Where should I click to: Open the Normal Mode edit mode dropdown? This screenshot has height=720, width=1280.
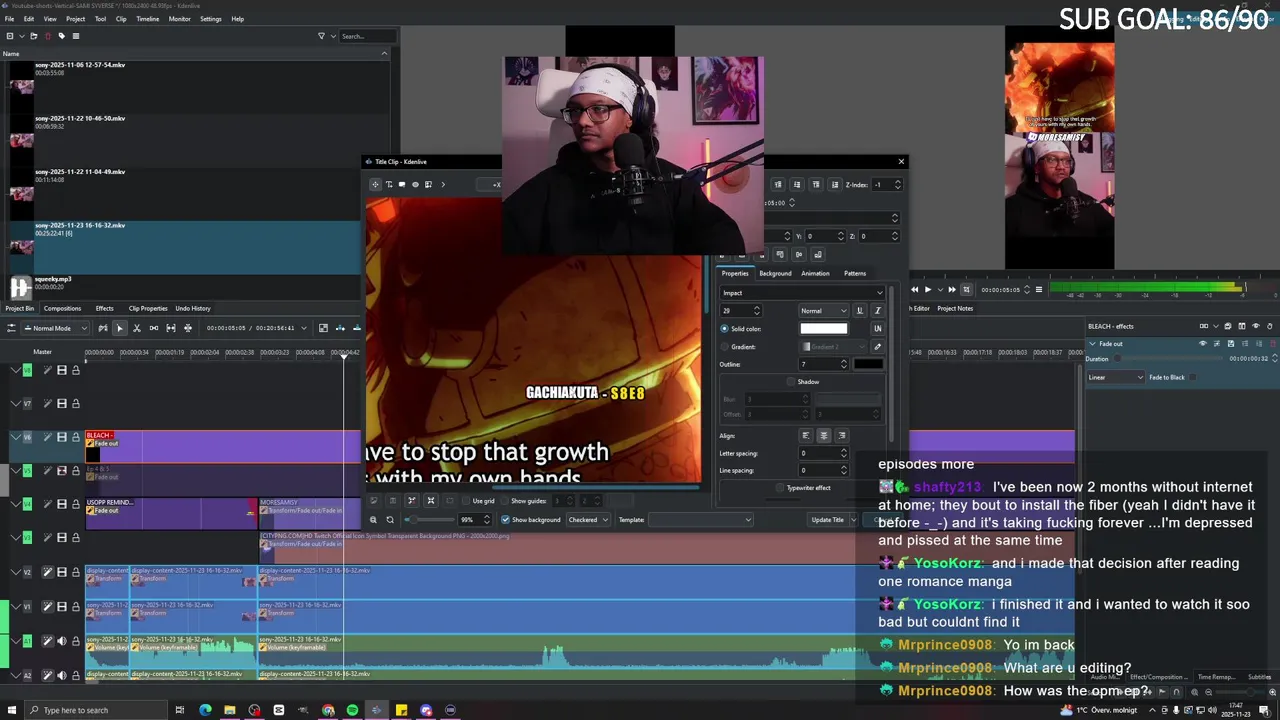[55, 328]
